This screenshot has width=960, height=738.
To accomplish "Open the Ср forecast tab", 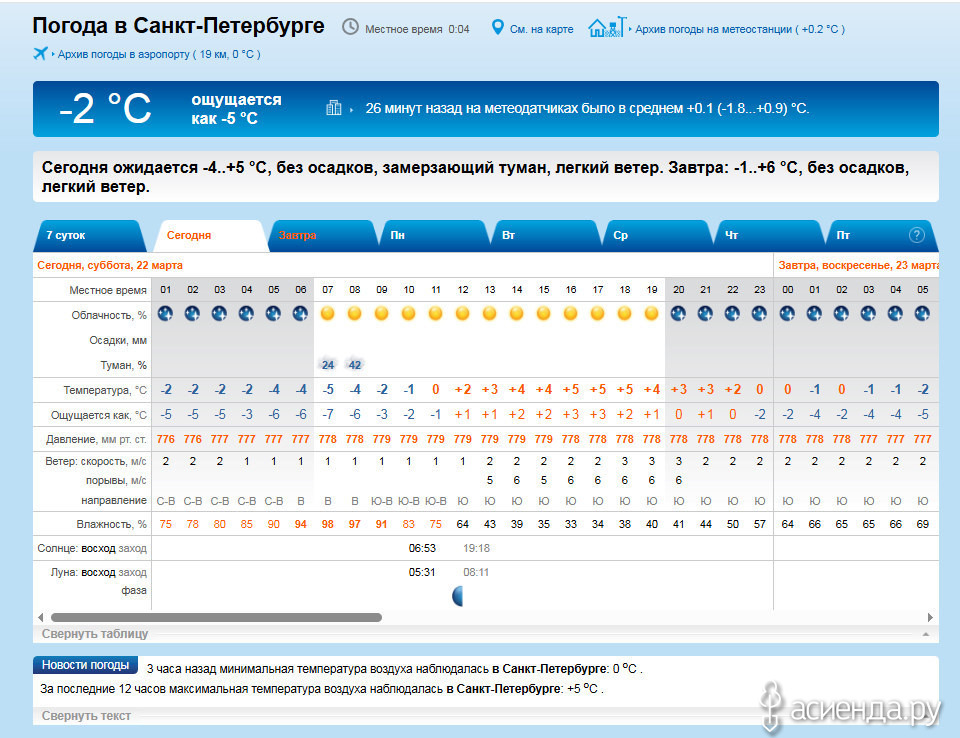I will pyautogui.click(x=658, y=236).
